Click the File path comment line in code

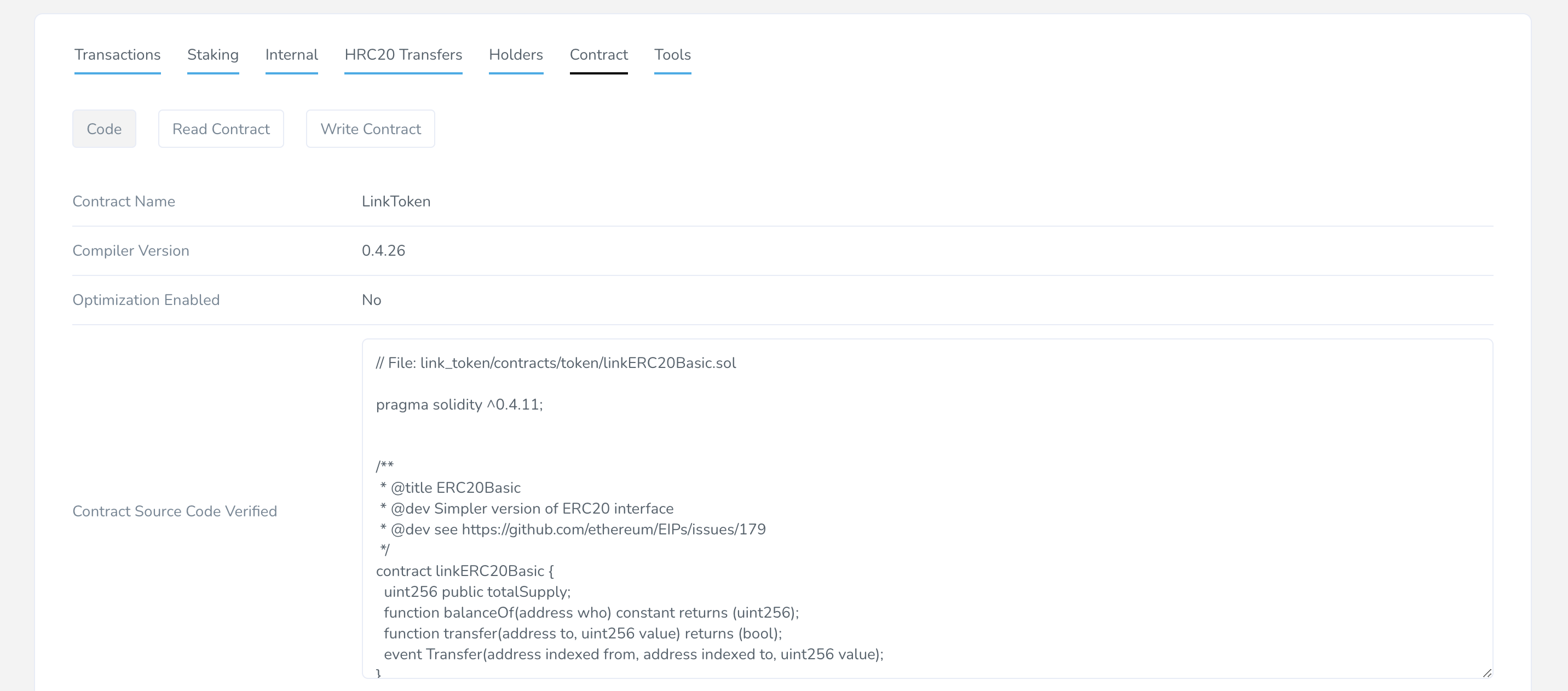[x=555, y=364]
